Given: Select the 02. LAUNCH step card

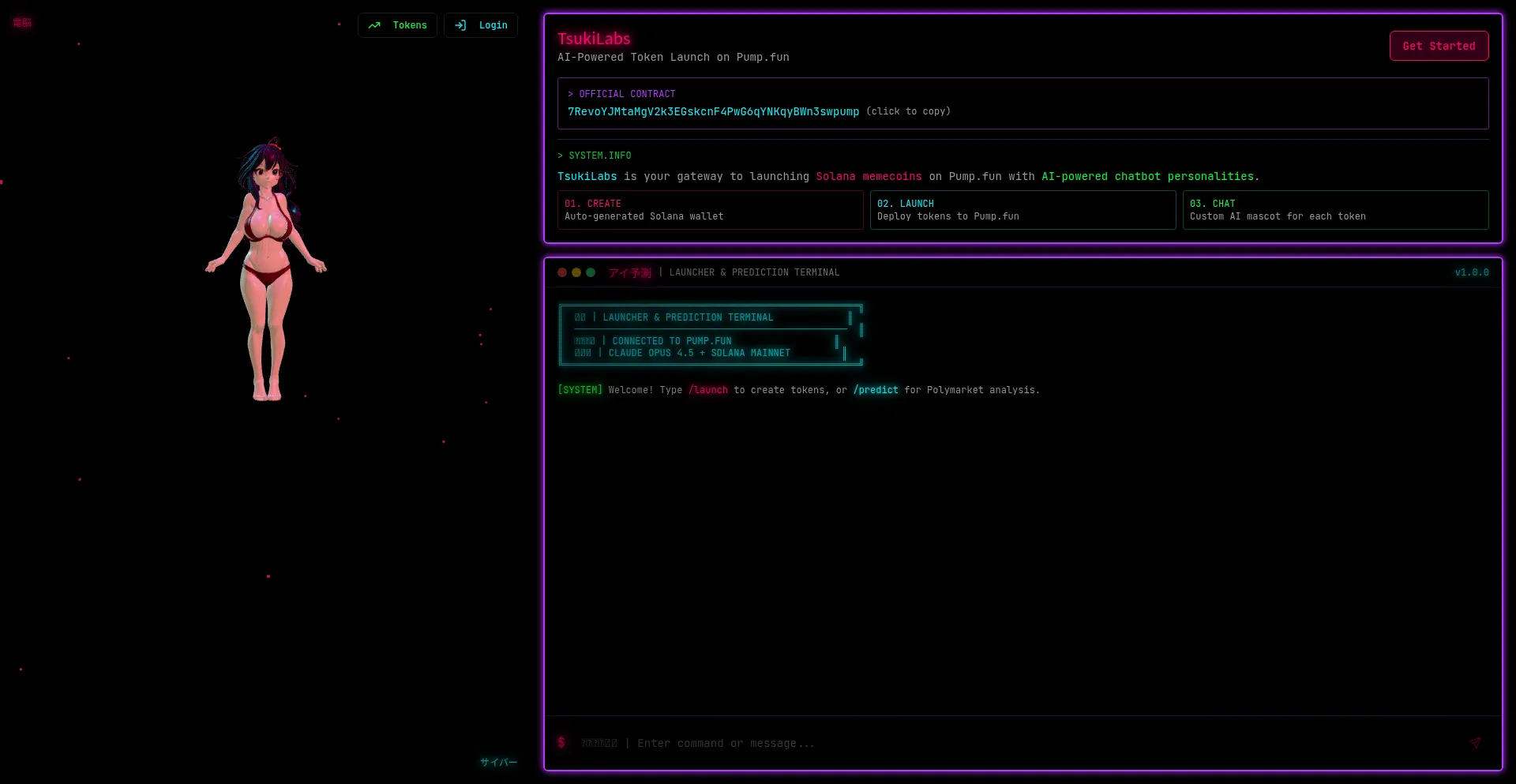Looking at the screenshot, I should pyautogui.click(x=1023, y=210).
